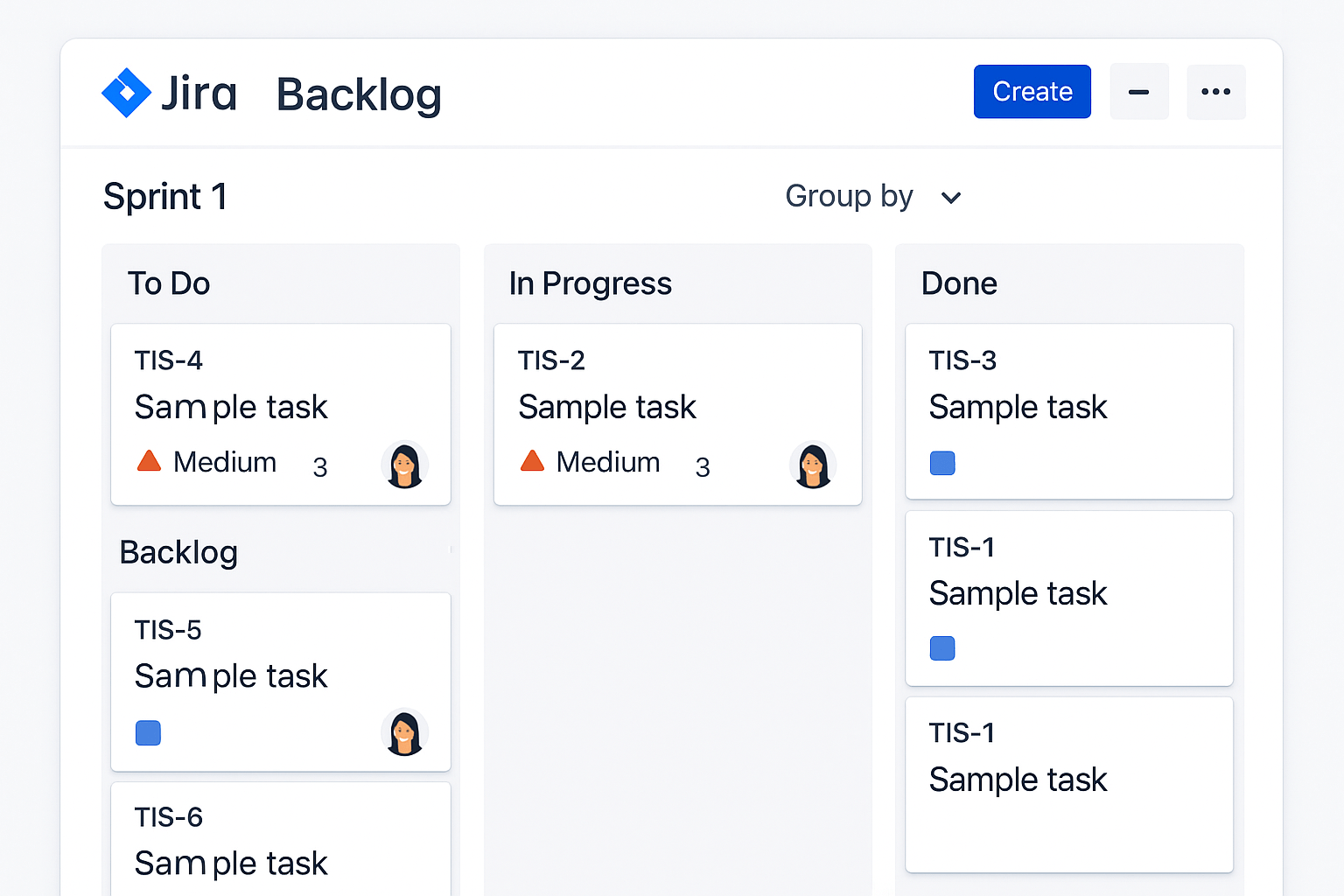Click the blue square on the TIS-1 card
Viewport: 1344px width, 896px height.
[x=942, y=648]
